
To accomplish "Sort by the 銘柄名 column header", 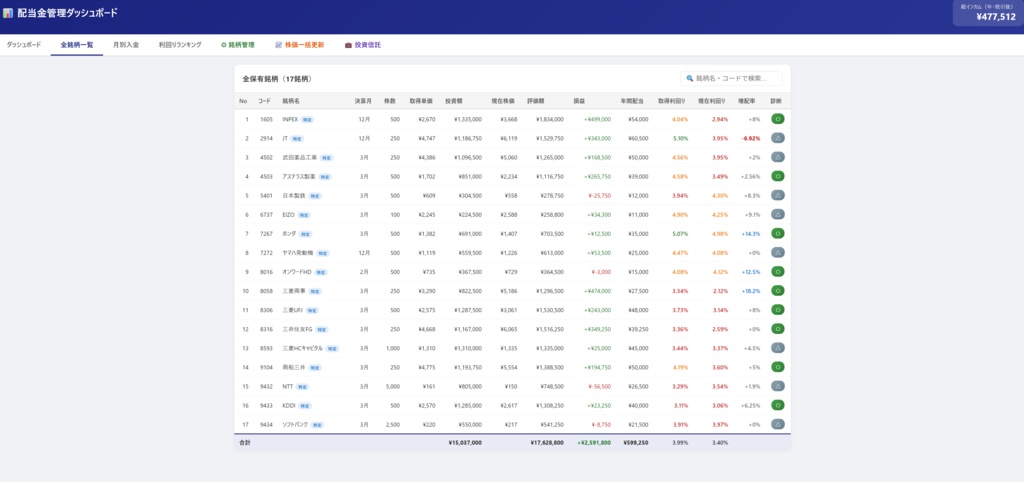I will (291, 101).
